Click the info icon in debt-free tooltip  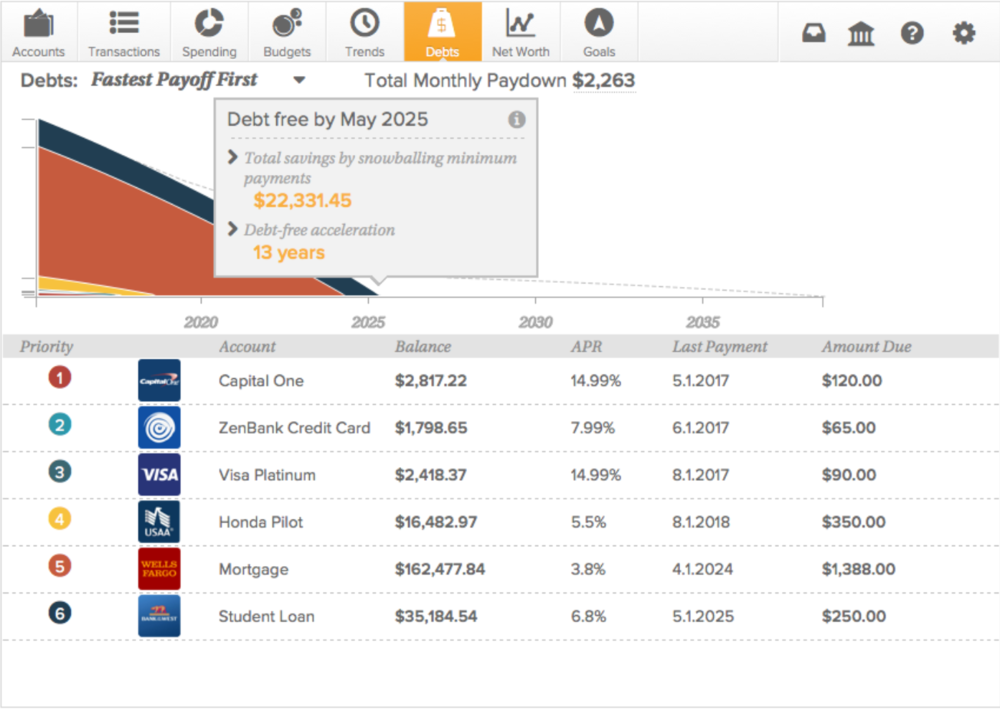(517, 120)
